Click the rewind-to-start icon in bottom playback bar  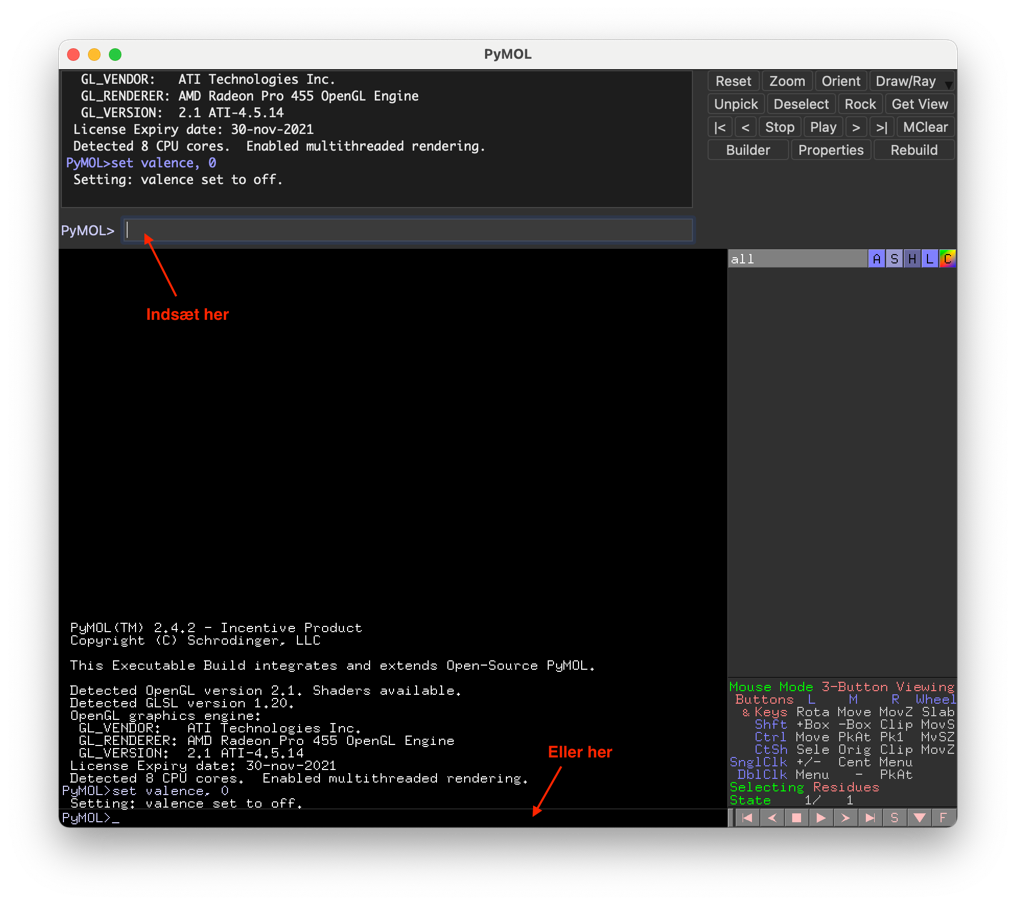(x=747, y=817)
